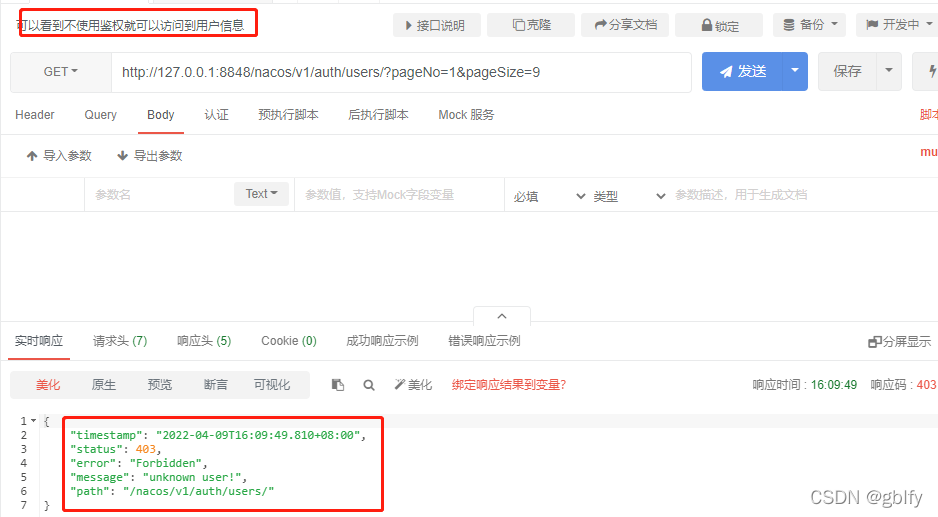Screen dimensions: 938x517
Task: Open the 请求头 (7) tab
Action: pos(120,341)
